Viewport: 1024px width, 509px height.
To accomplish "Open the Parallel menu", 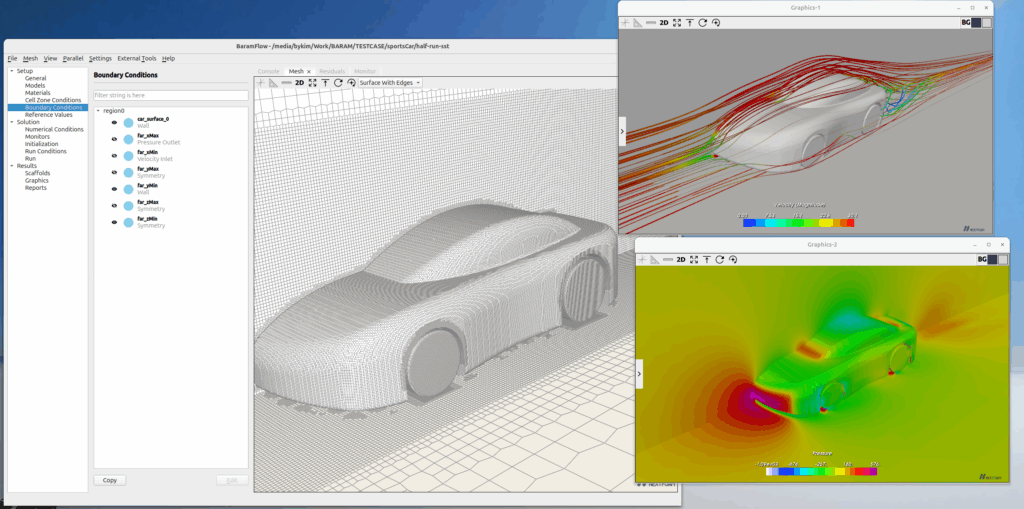I will [73, 58].
